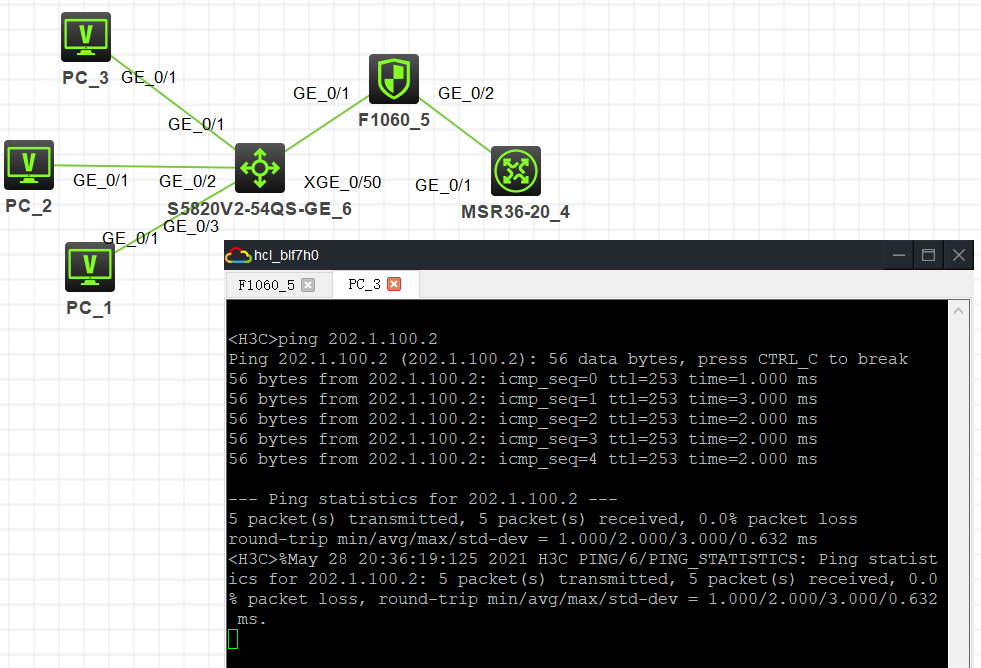981x668 pixels.
Task: Click the F1060_5 firewall device icon
Action: point(394,79)
